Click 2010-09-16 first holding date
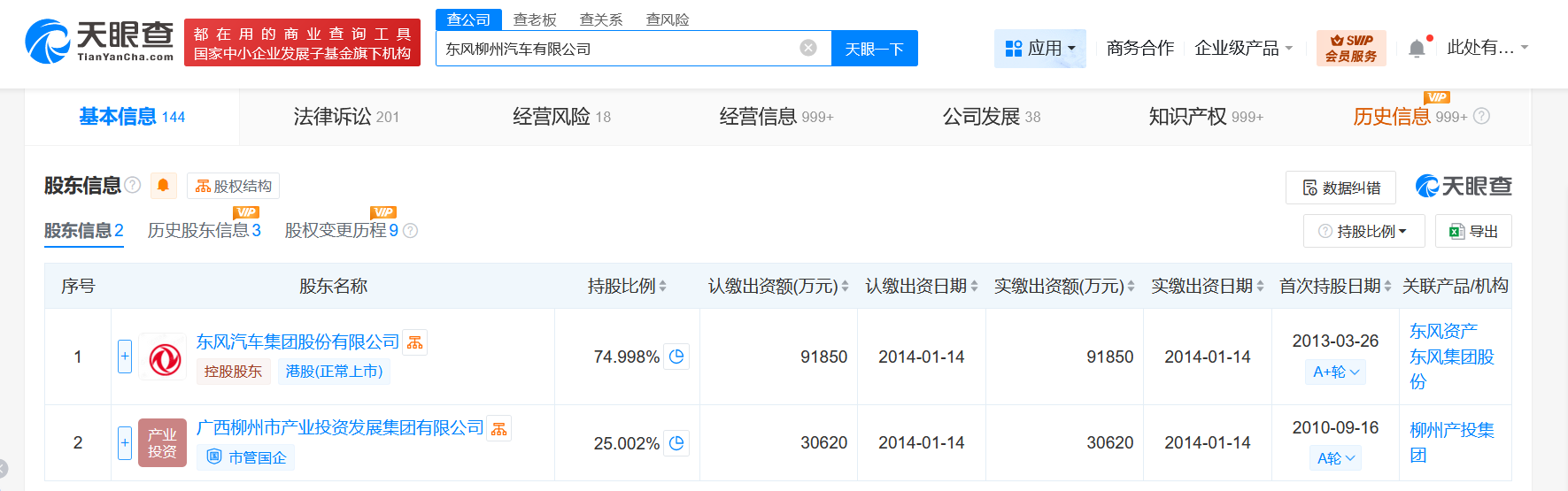Image resolution: width=1568 pixels, height=491 pixels. pyautogui.click(x=1335, y=427)
